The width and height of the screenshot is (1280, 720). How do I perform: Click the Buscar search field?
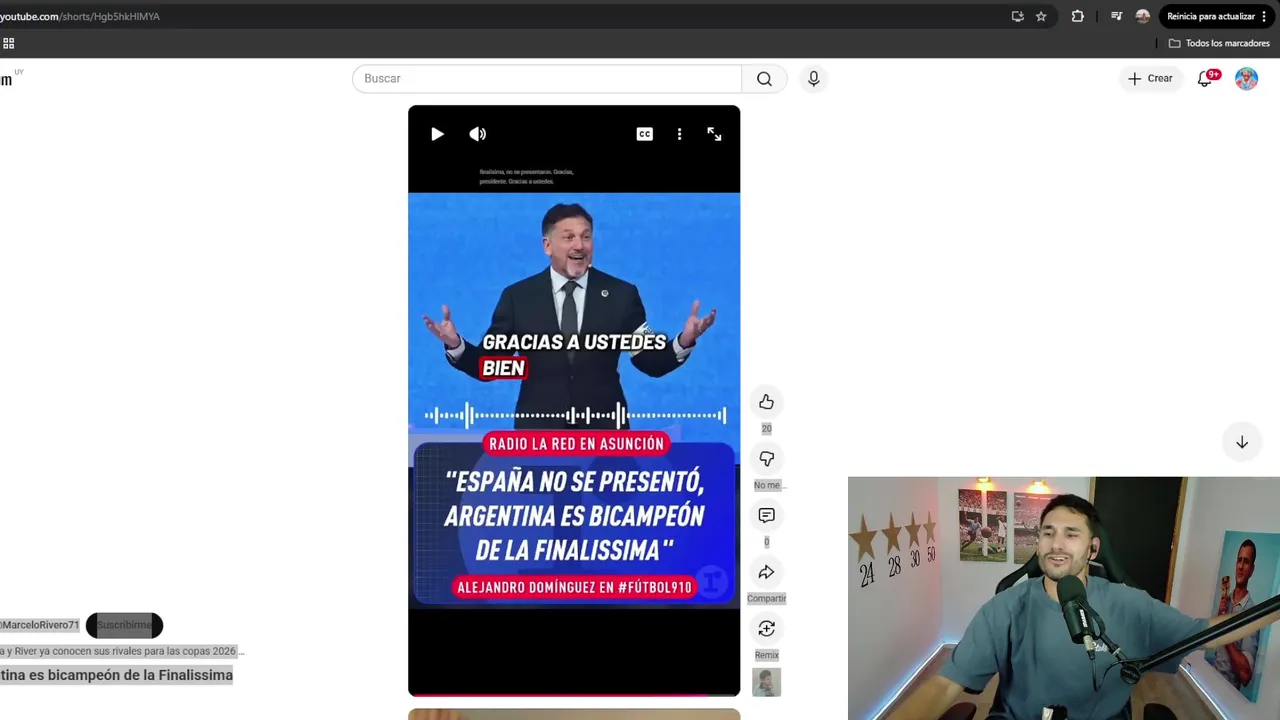click(547, 79)
